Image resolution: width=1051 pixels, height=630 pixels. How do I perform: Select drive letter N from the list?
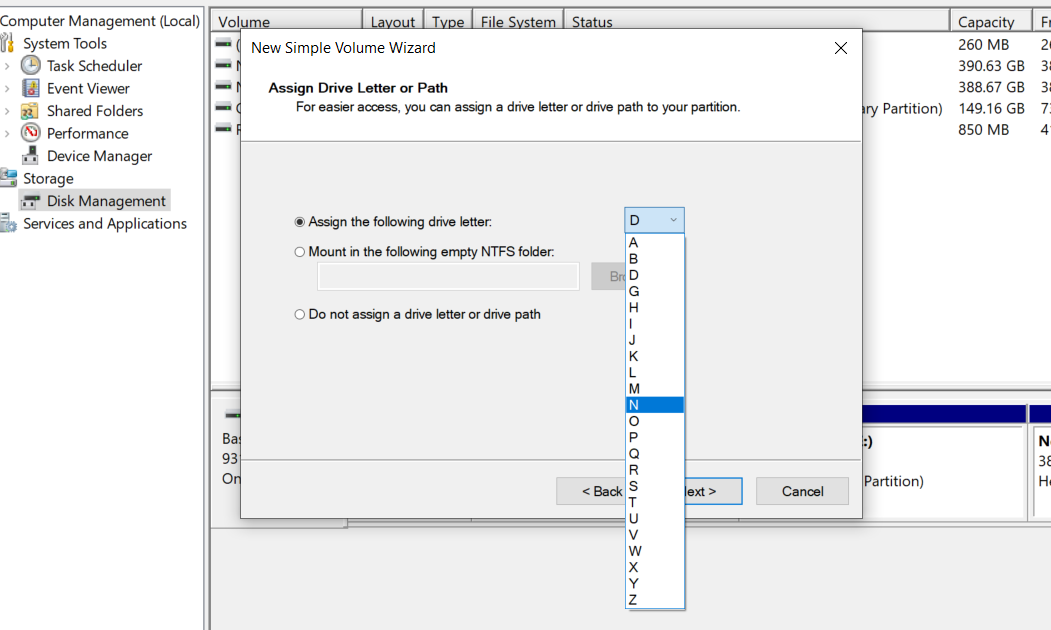coord(654,404)
